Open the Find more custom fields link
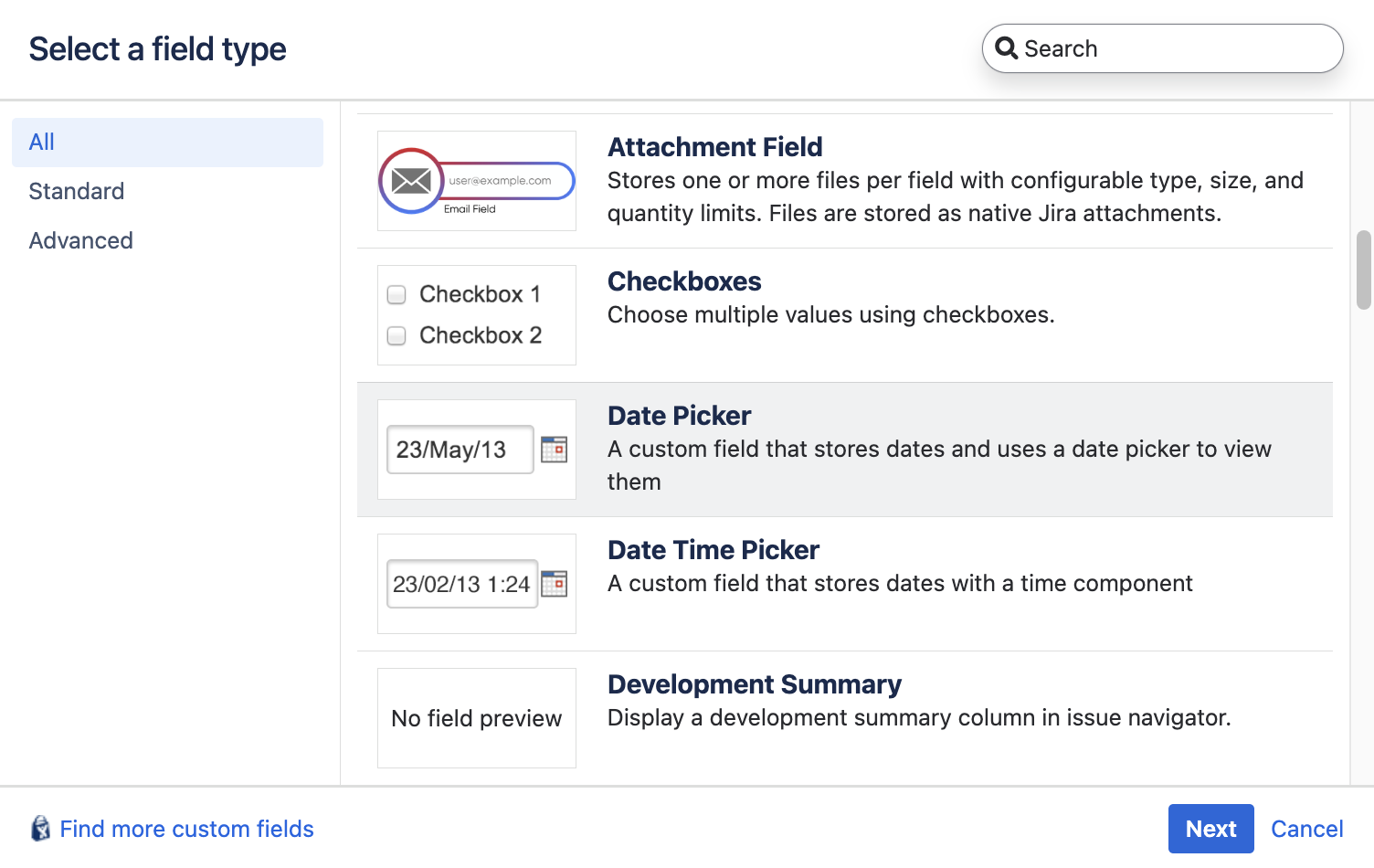The width and height of the screenshot is (1374, 868). click(x=186, y=829)
